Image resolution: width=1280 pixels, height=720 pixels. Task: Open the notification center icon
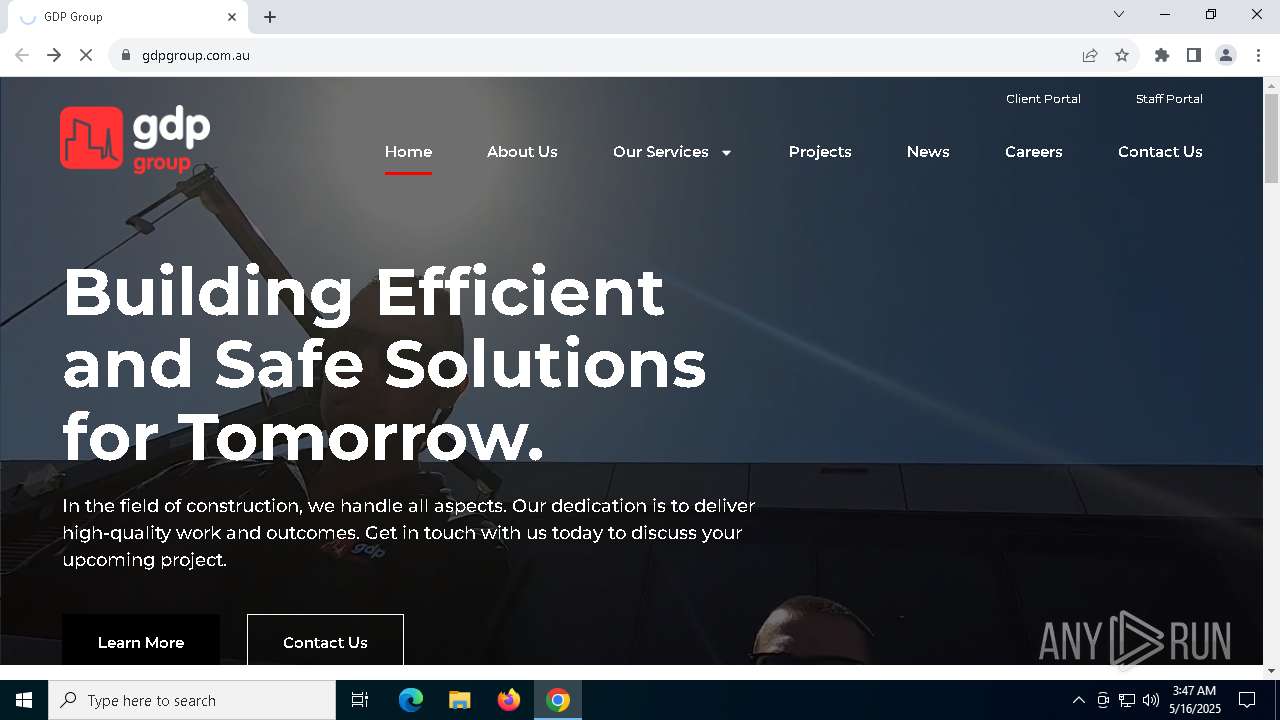[x=1247, y=700]
